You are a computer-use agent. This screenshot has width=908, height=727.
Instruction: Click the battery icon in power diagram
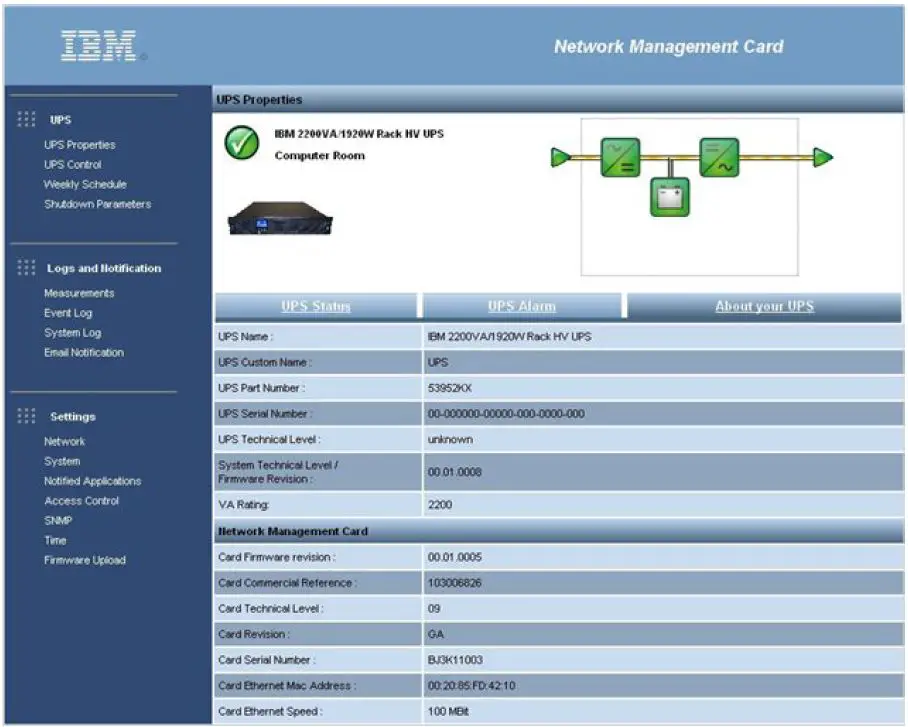coord(669,197)
